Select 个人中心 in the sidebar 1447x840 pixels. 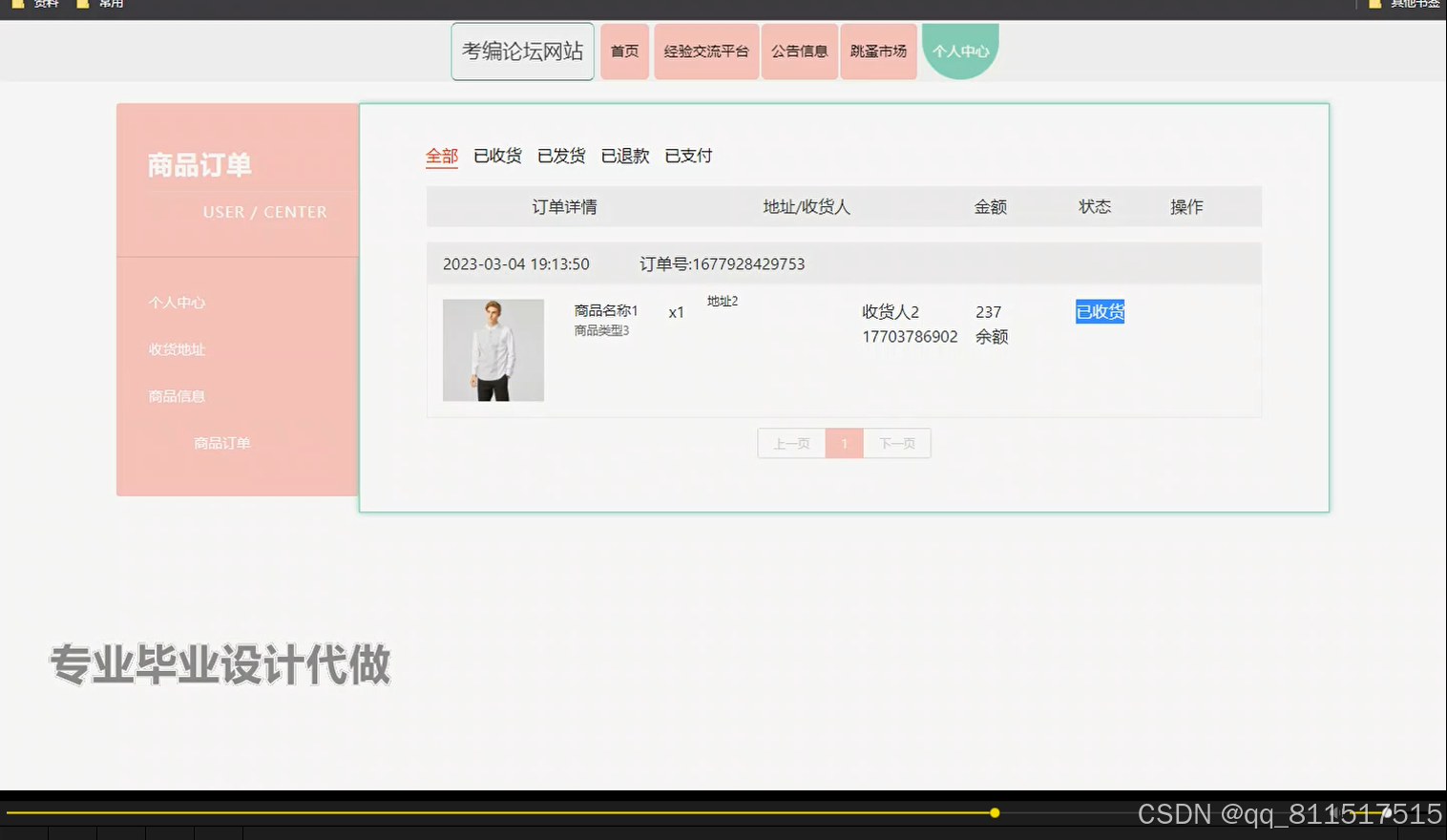[176, 302]
